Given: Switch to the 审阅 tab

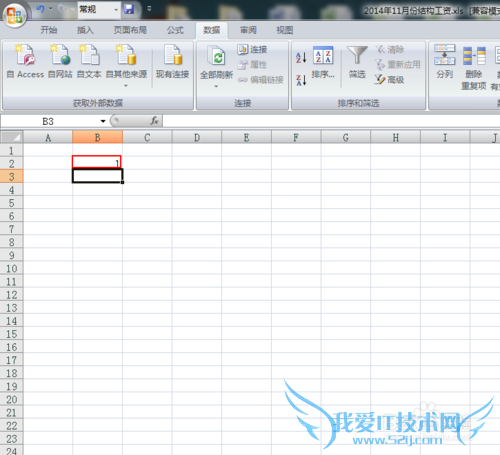Looking at the screenshot, I should [248, 30].
